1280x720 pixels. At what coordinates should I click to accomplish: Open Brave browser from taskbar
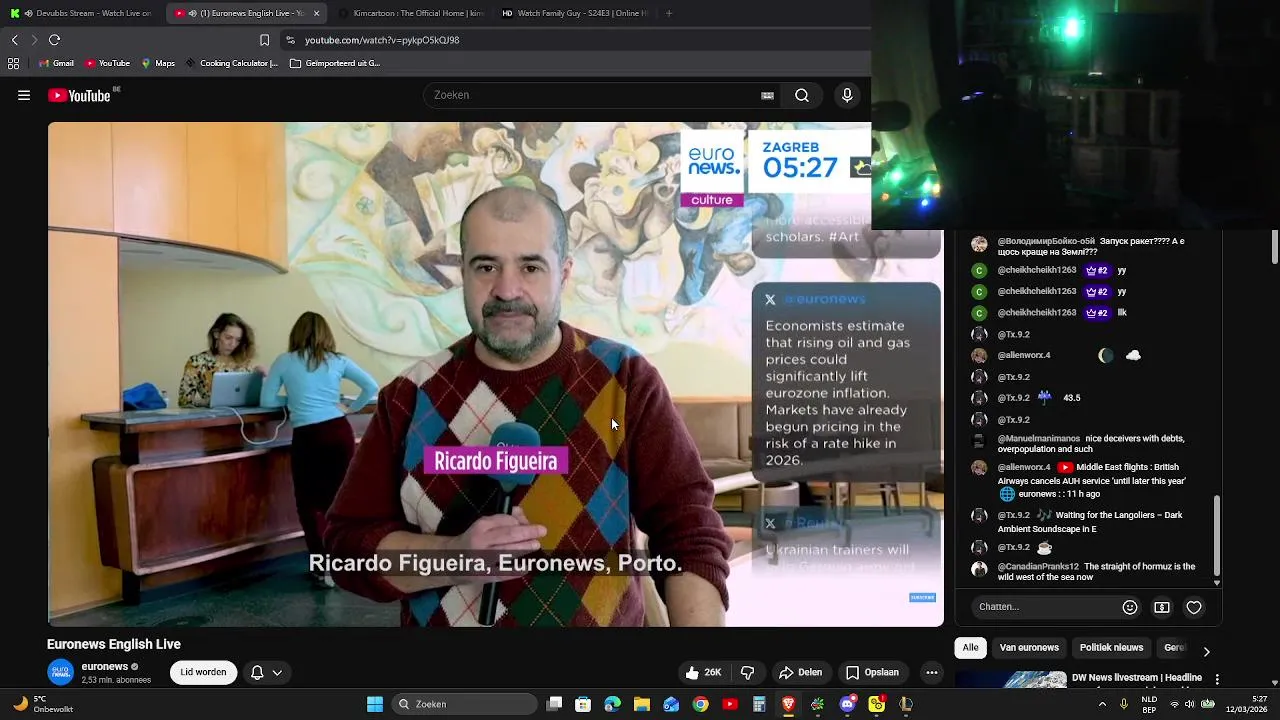point(788,704)
